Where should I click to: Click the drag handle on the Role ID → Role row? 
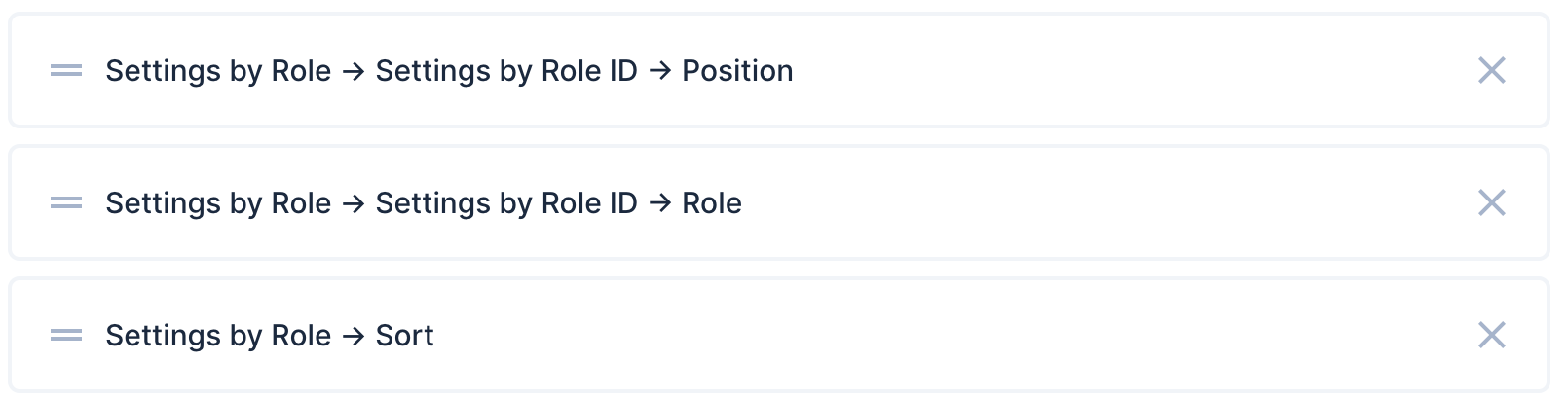66,202
